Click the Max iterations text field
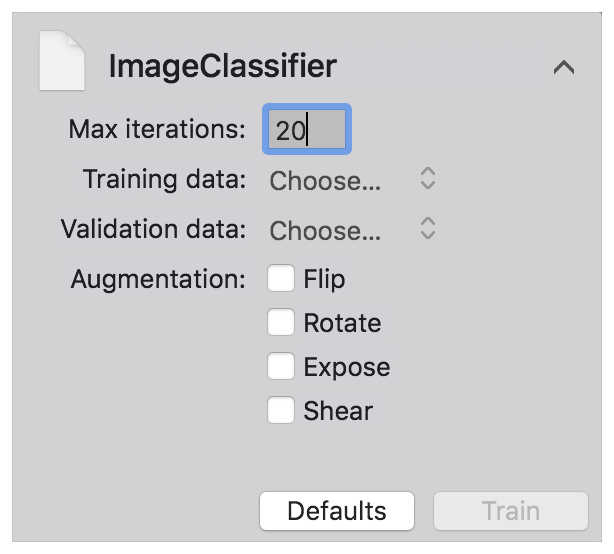The height and width of the screenshot is (554, 614). tap(307, 130)
